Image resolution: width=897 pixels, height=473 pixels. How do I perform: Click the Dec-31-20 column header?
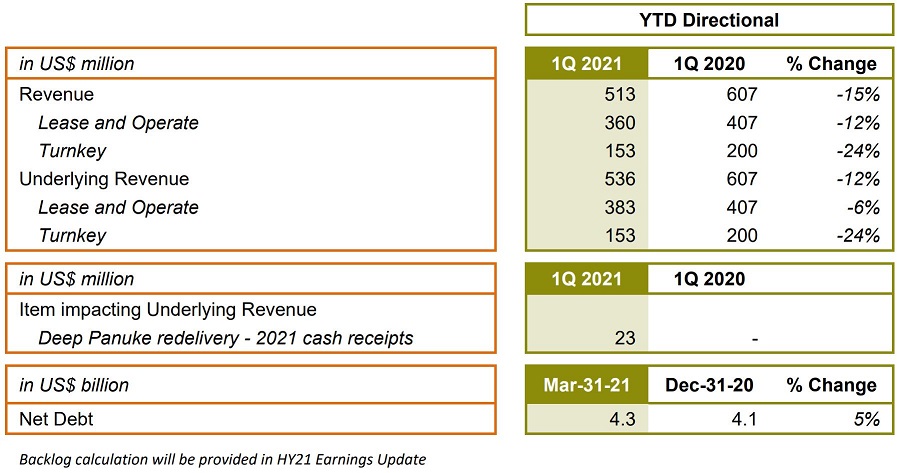709,385
